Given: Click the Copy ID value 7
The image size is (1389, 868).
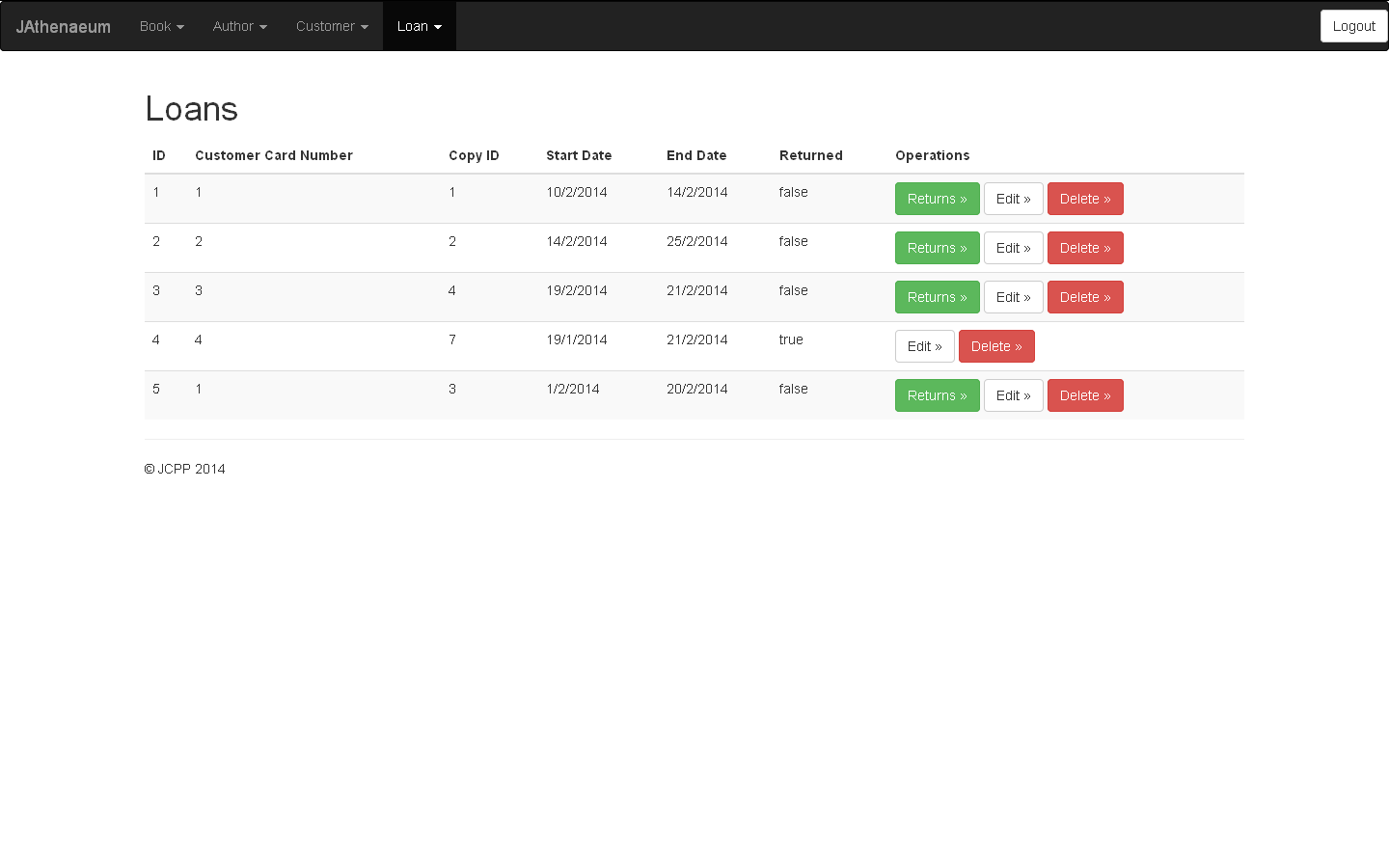Looking at the screenshot, I should 452,339.
